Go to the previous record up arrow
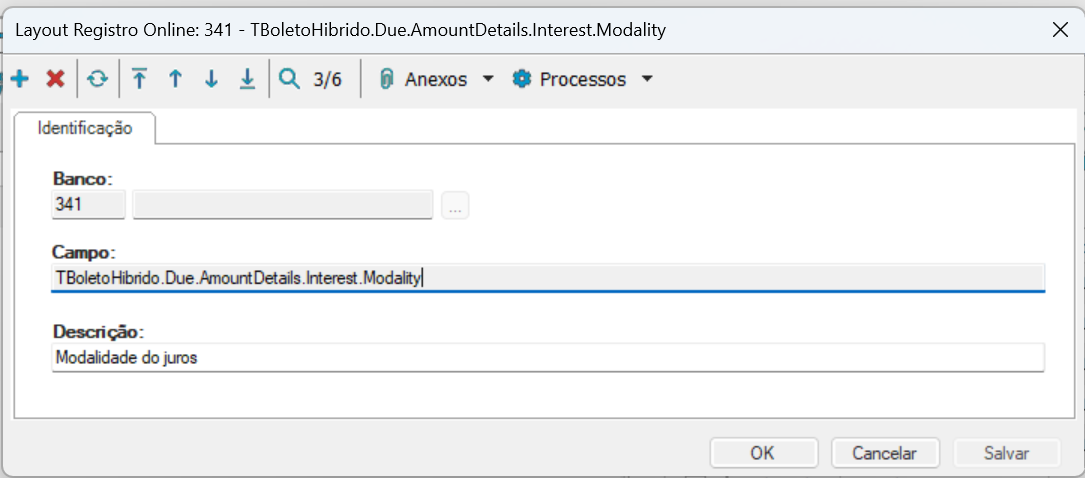 click(175, 79)
